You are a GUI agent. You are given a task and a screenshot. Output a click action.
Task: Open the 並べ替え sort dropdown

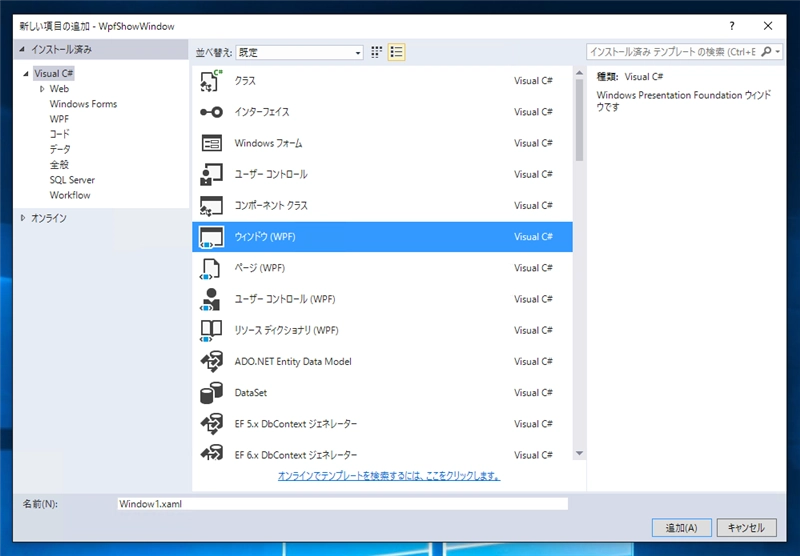pos(299,53)
